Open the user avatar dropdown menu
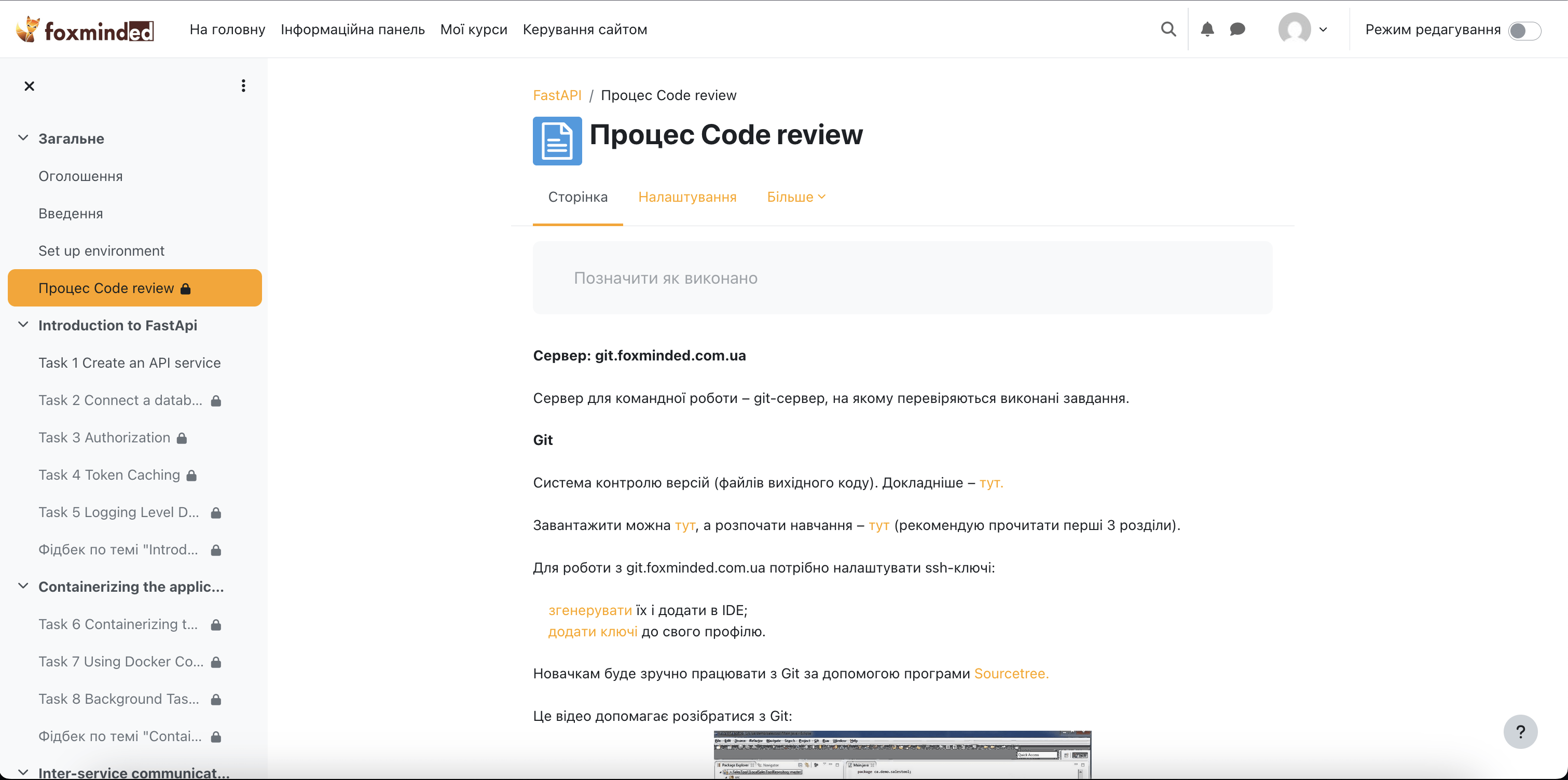Screen dimensions: 1568x780 (1303, 29)
